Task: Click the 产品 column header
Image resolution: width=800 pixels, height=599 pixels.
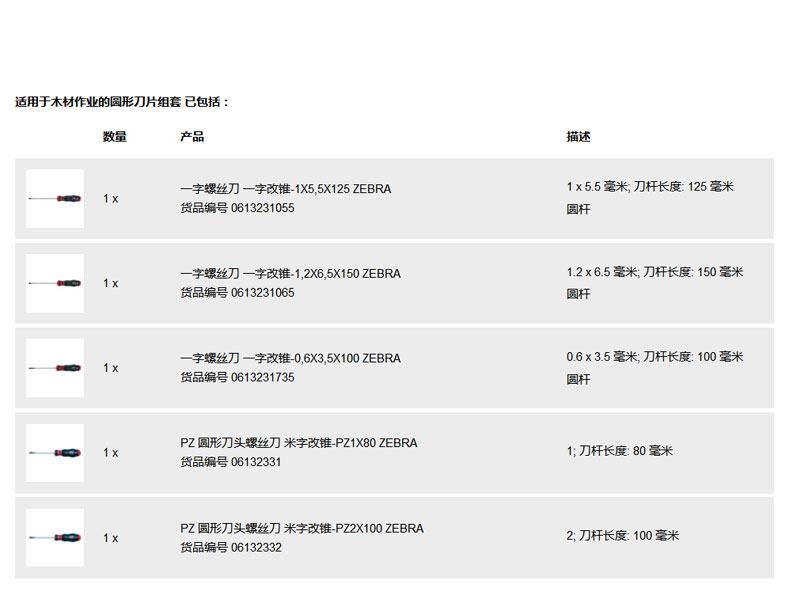Action: click(192, 137)
